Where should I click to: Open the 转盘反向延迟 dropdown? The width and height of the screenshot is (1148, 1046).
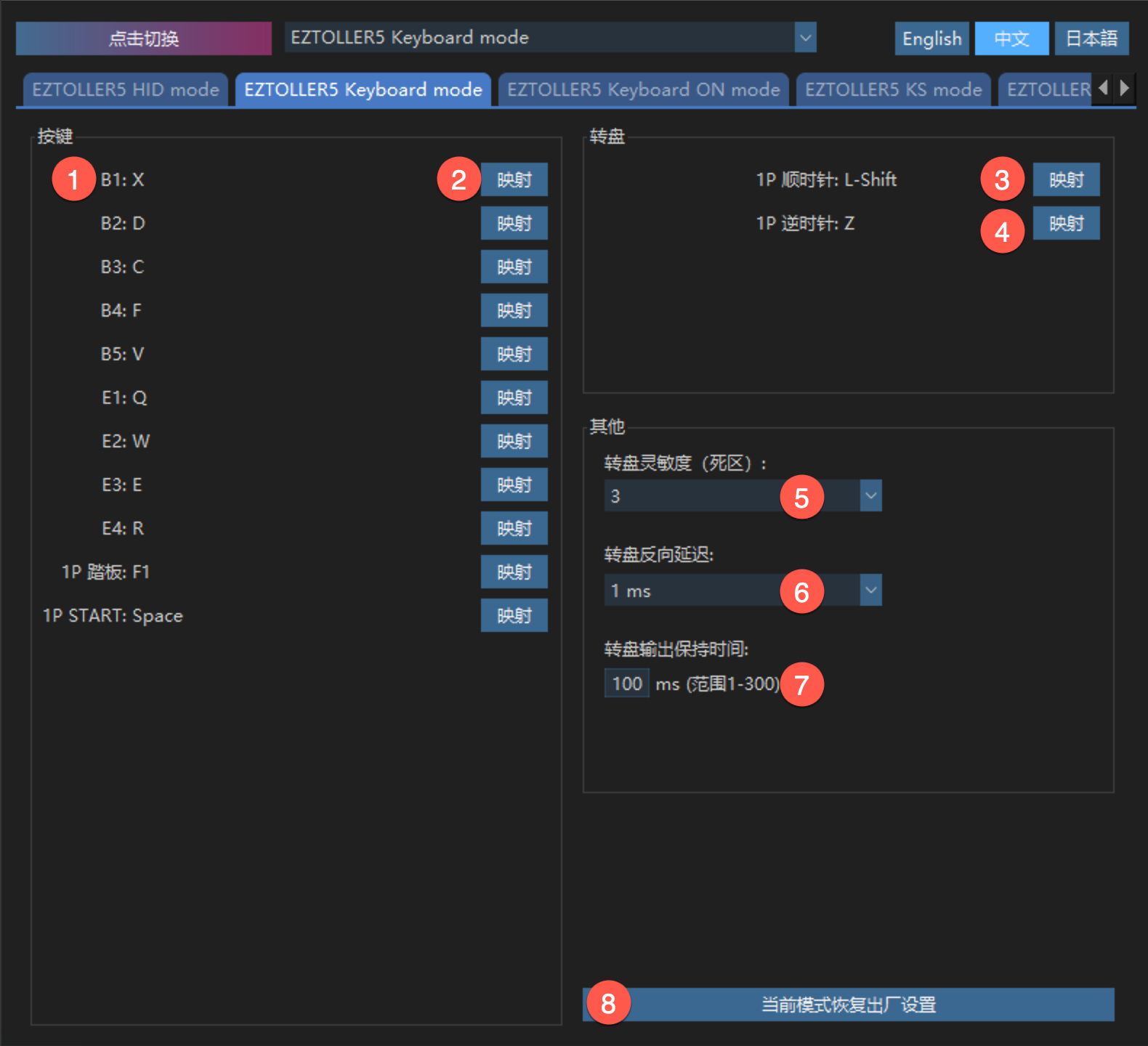point(743,590)
